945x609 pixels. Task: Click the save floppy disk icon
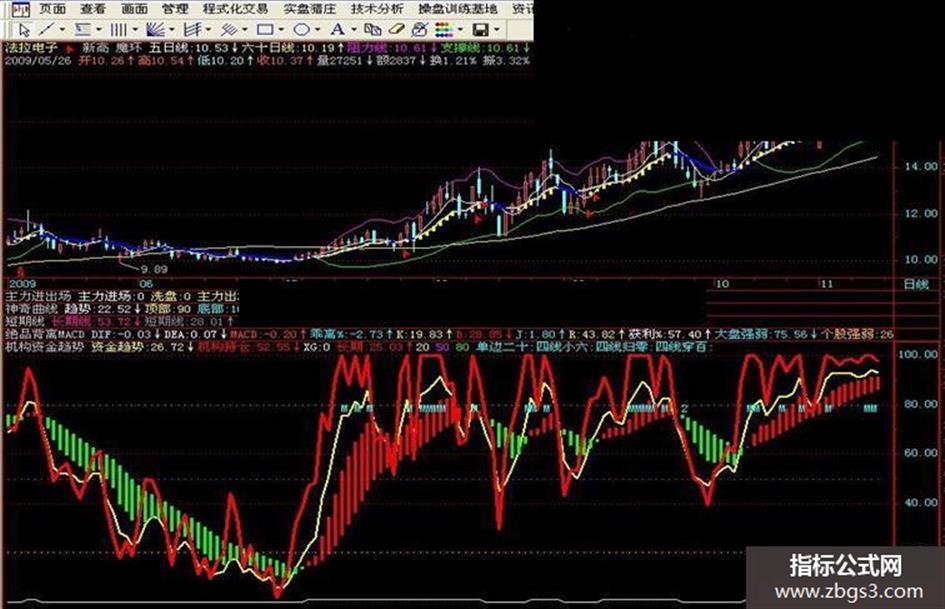pyautogui.click(x=481, y=29)
